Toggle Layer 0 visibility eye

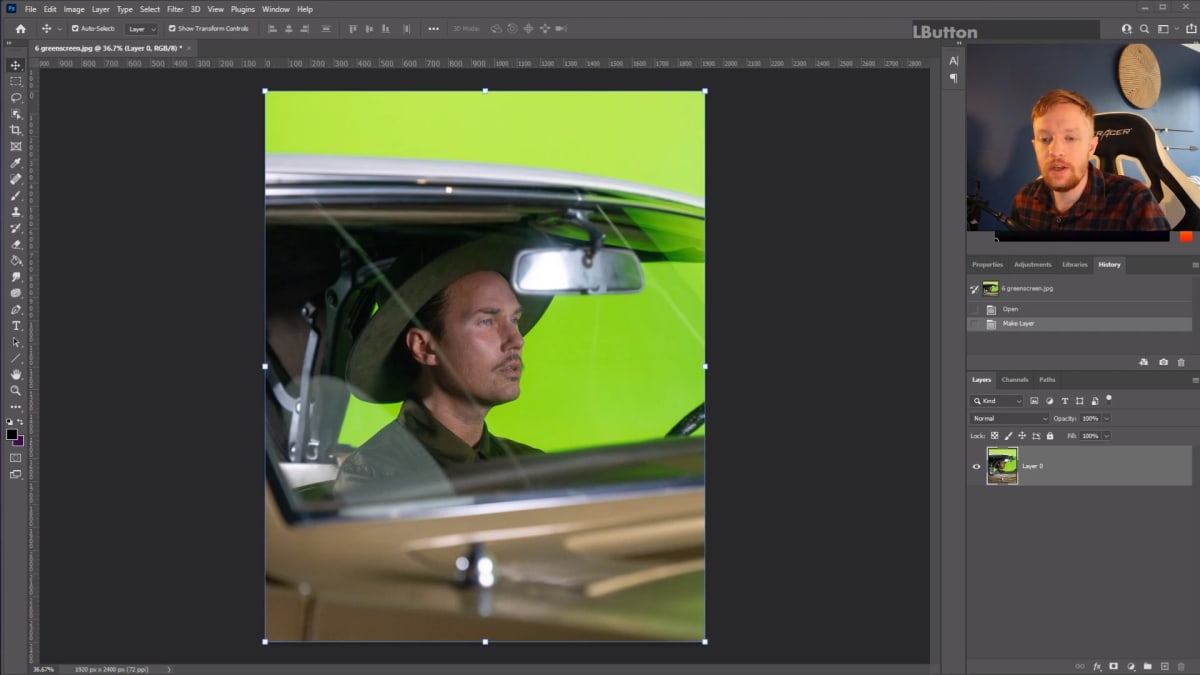pyautogui.click(x=977, y=466)
